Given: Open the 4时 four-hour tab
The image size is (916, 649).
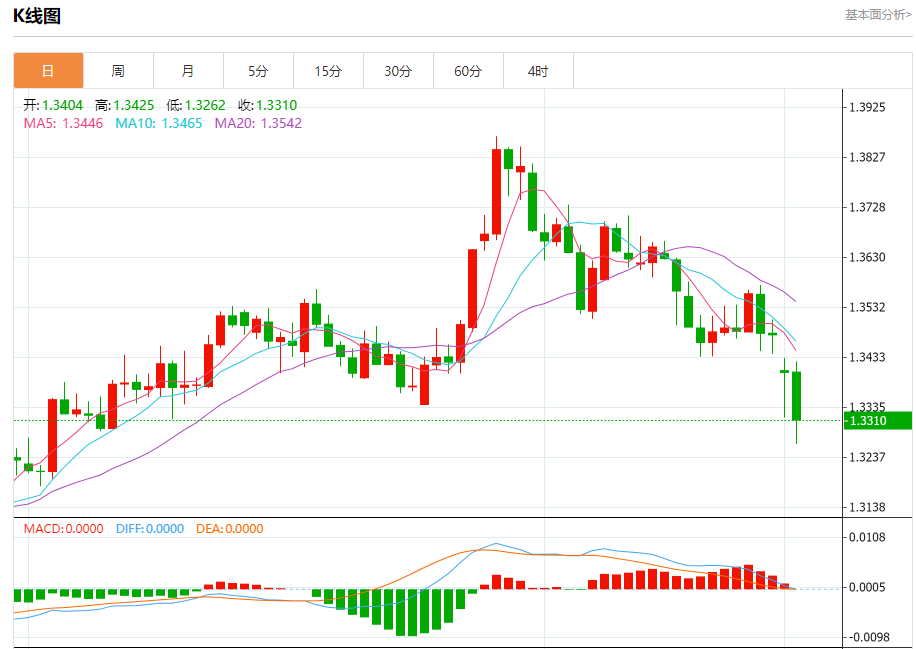Looking at the screenshot, I should 539,71.
